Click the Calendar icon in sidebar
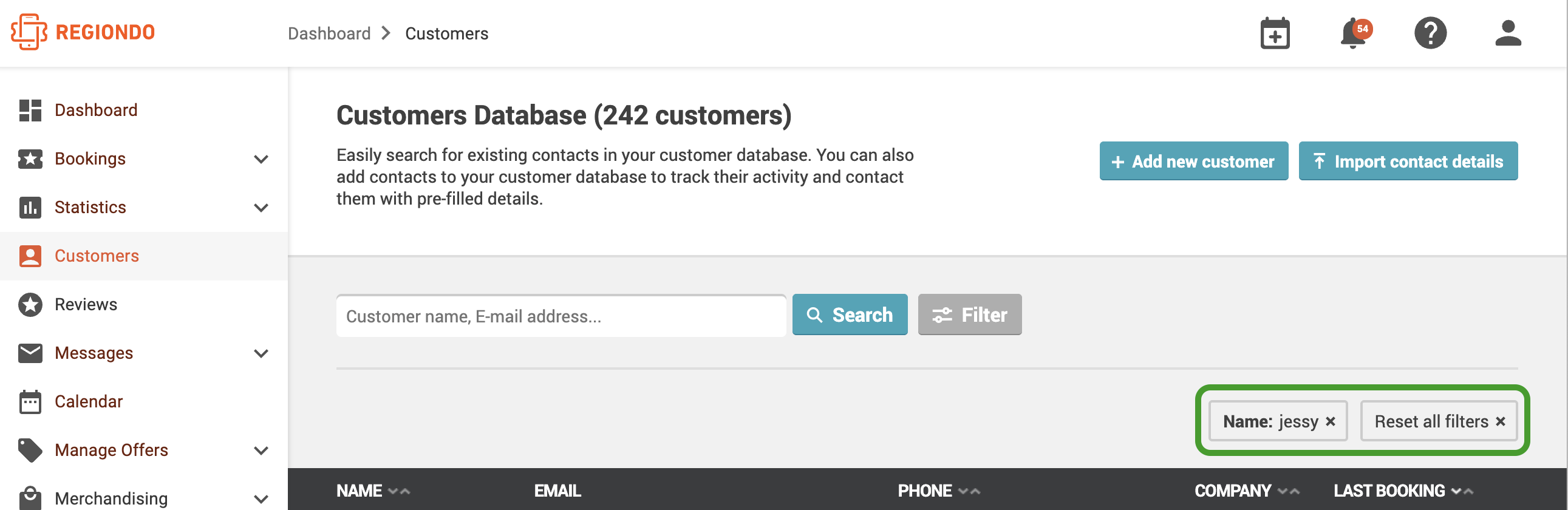The width and height of the screenshot is (1568, 510). pyautogui.click(x=30, y=402)
